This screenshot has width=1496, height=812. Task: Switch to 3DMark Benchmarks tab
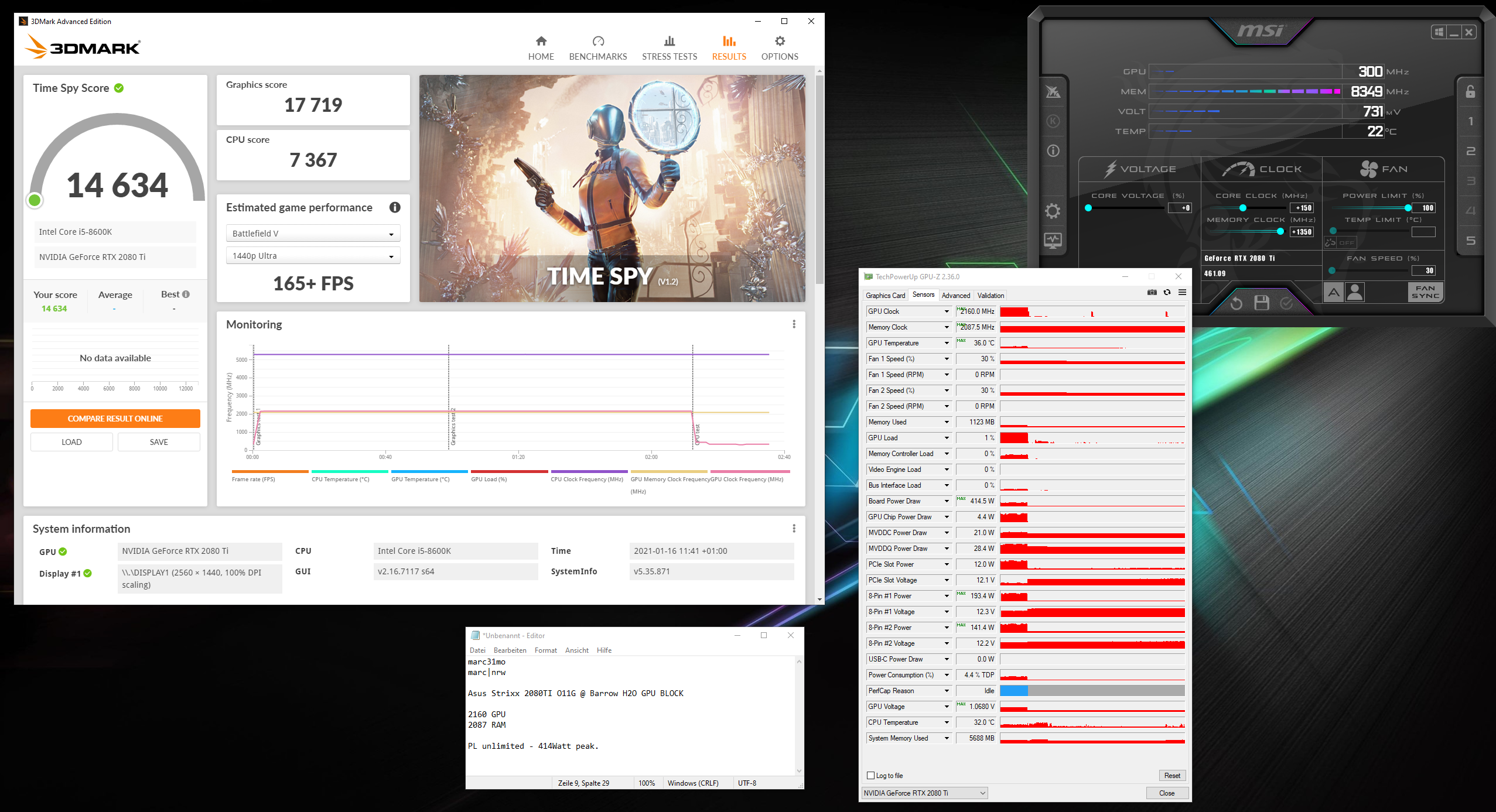[x=597, y=48]
